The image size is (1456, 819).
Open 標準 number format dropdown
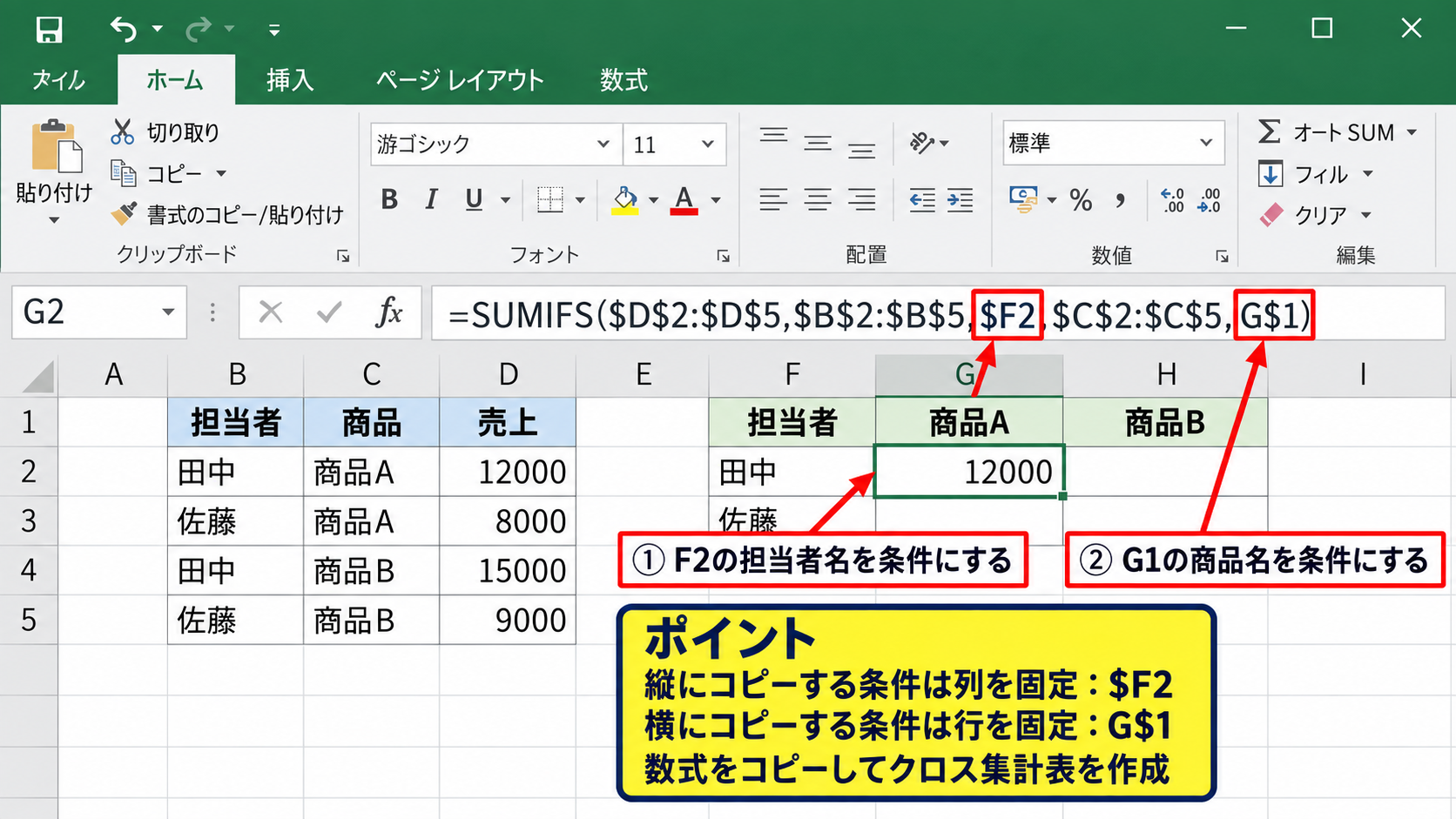click(x=1205, y=143)
